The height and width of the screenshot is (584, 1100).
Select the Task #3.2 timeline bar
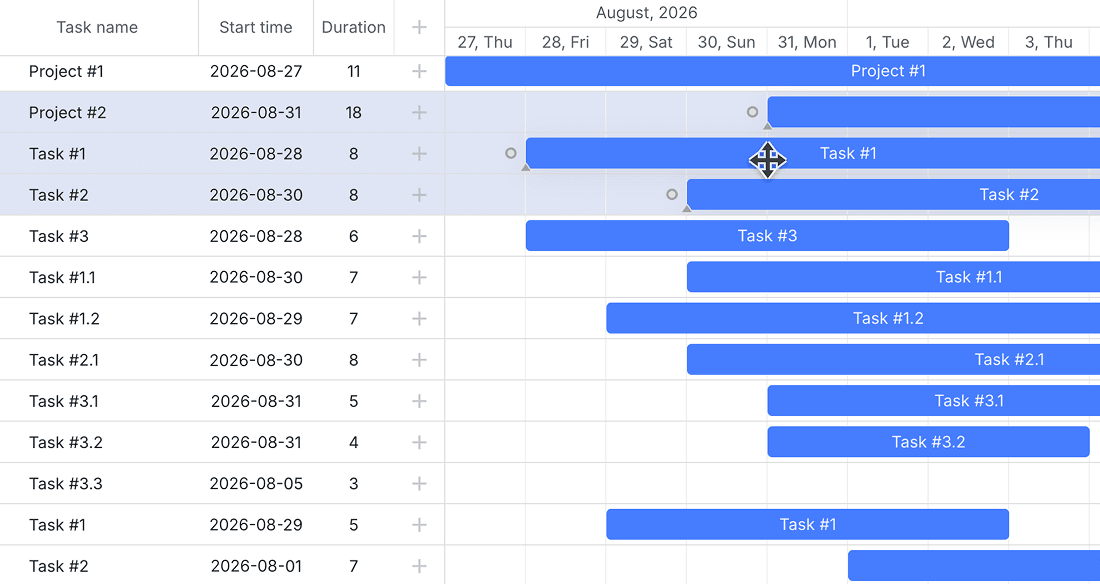pos(928,442)
